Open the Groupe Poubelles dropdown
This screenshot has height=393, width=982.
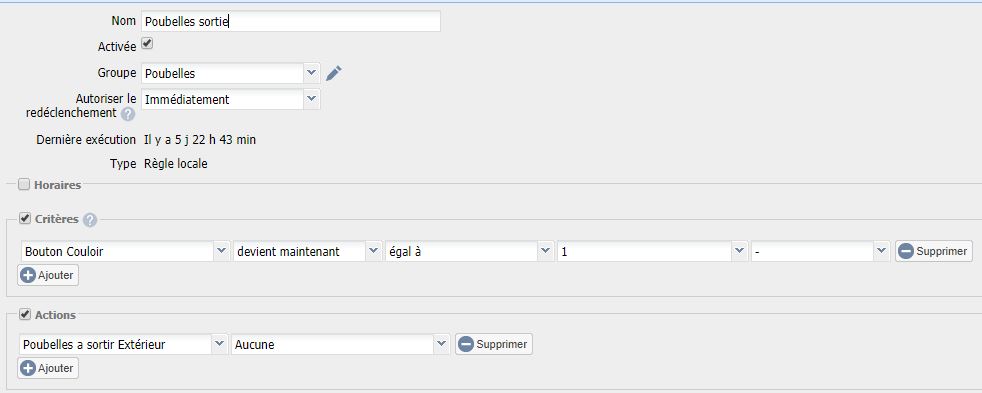[x=230, y=73]
